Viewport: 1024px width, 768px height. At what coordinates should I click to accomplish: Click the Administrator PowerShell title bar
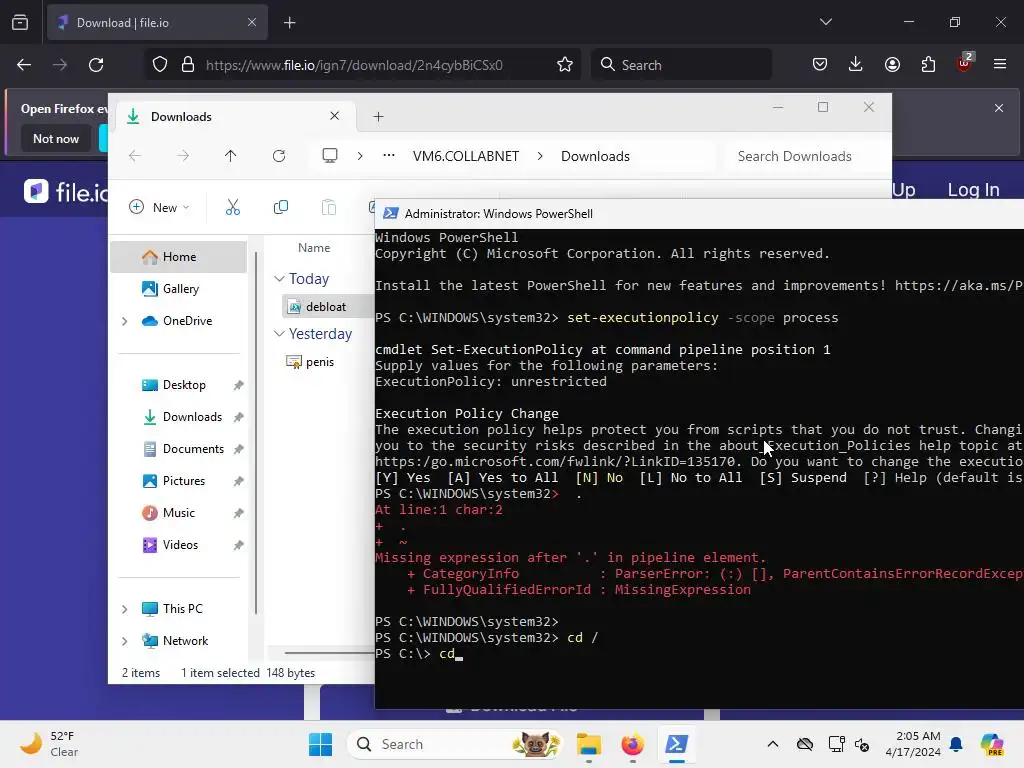point(699,214)
